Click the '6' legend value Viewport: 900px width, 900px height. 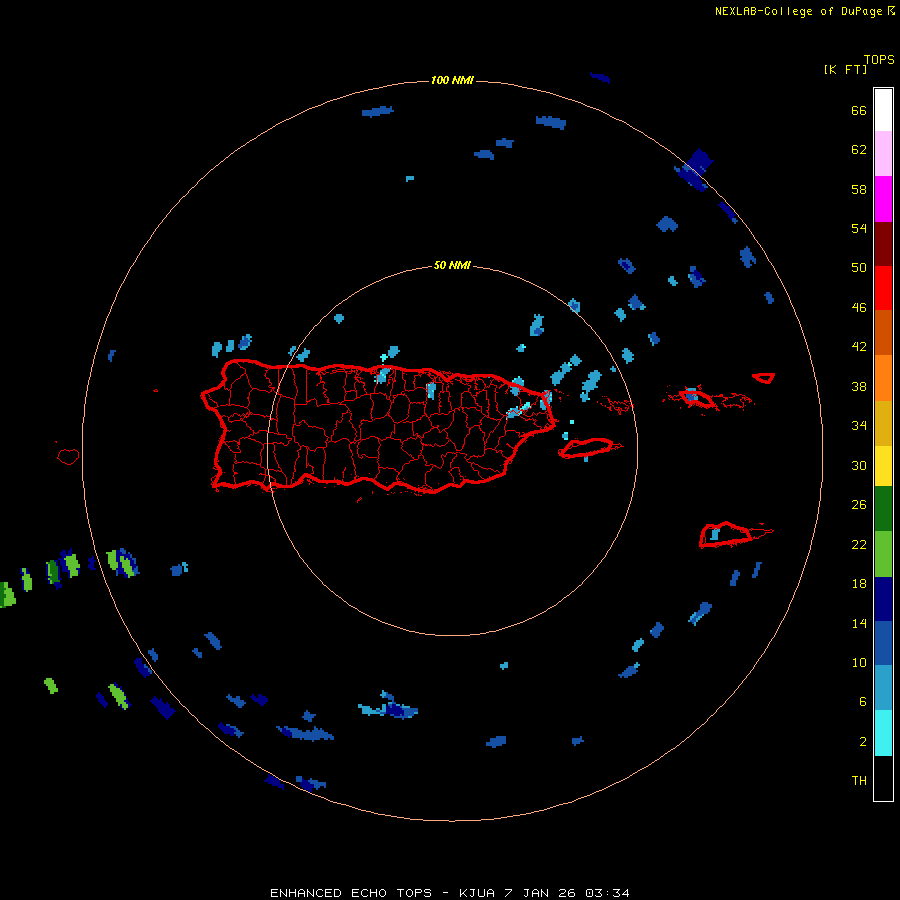[863, 701]
